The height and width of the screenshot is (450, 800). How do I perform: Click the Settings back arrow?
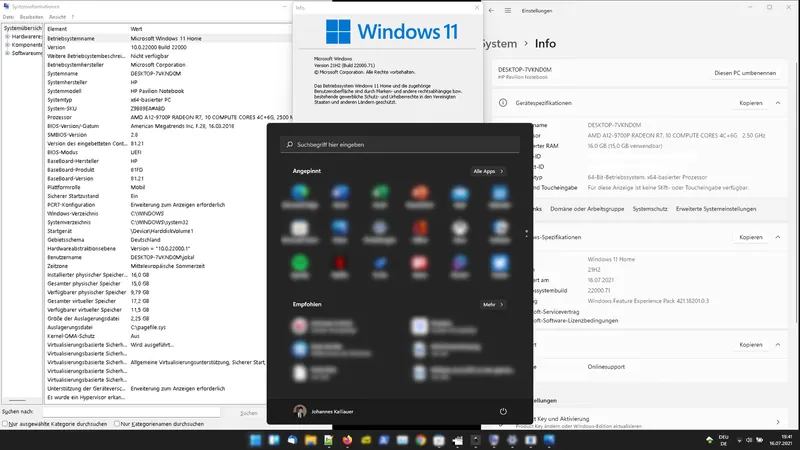tap(491, 10)
